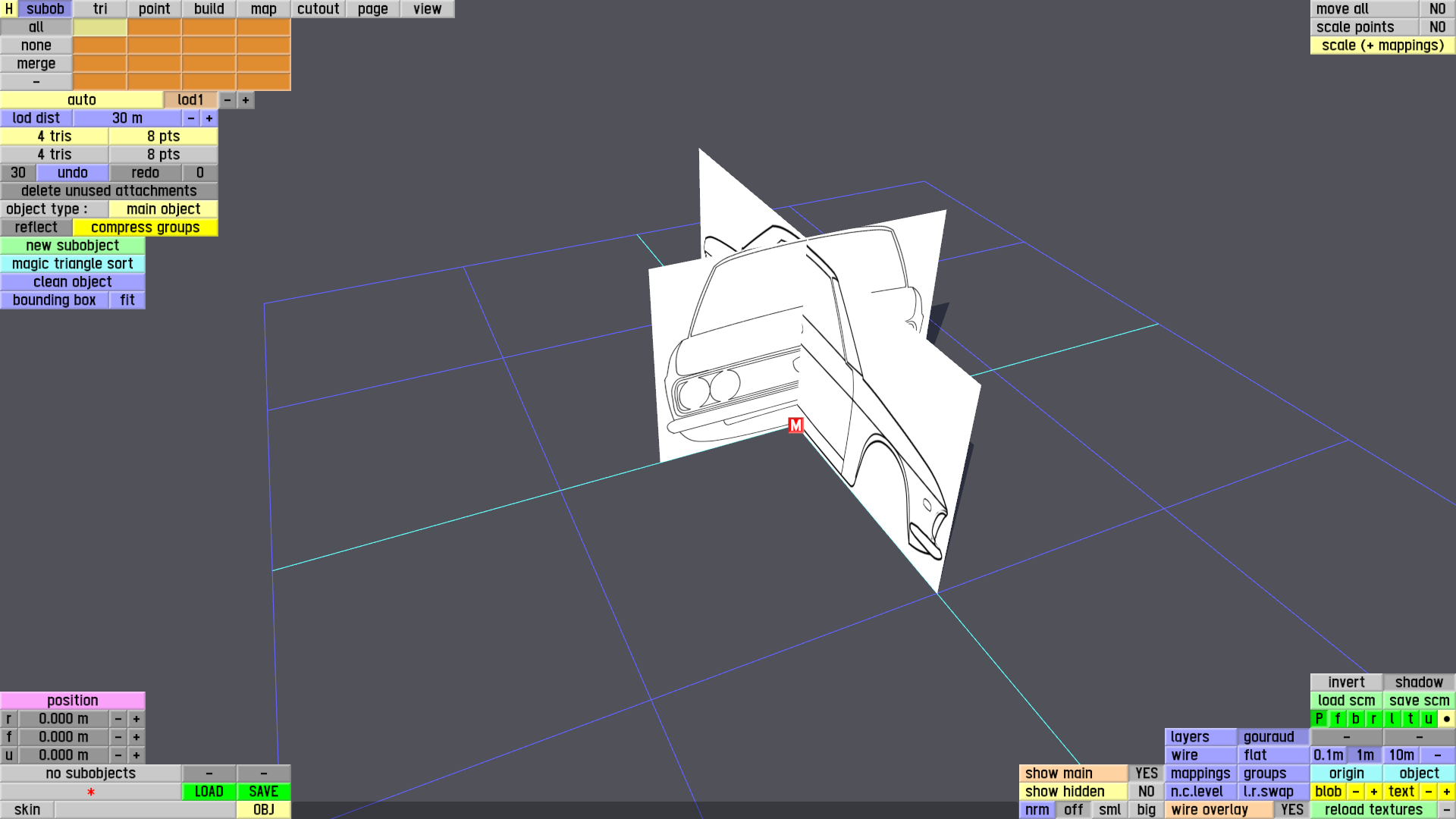Toggle show hidden NO value
Viewport: 1456px width, 819px height.
(x=1146, y=792)
